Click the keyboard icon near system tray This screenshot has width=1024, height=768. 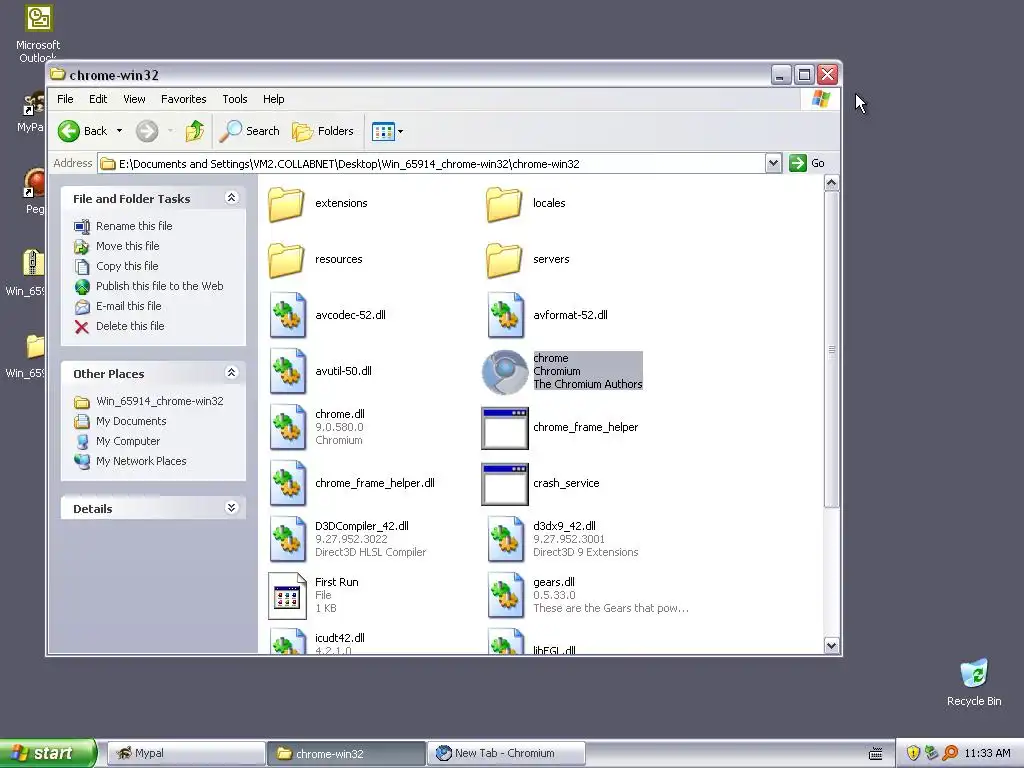click(876, 754)
